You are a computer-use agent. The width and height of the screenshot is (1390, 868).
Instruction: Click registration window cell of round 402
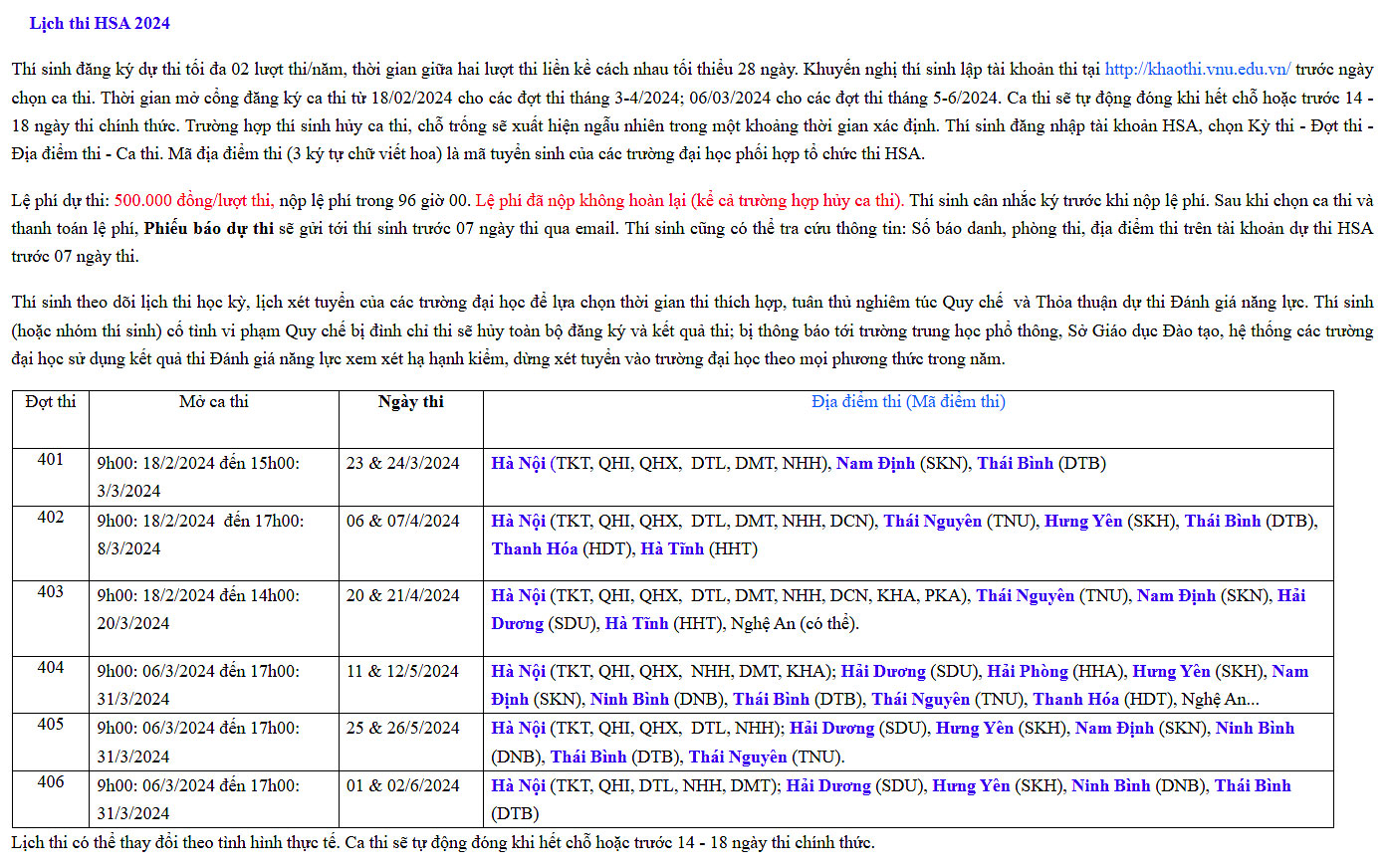pyautogui.click(x=214, y=543)
